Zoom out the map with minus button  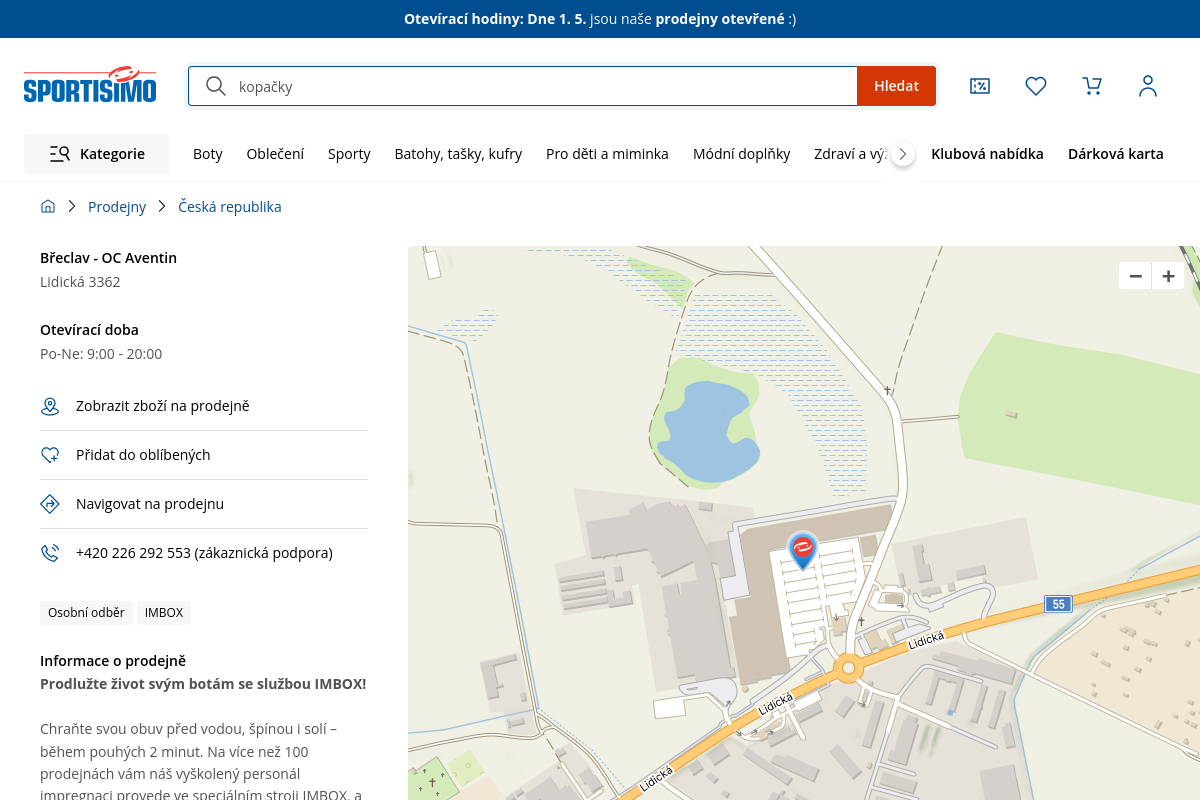[x=1135, y=276]
